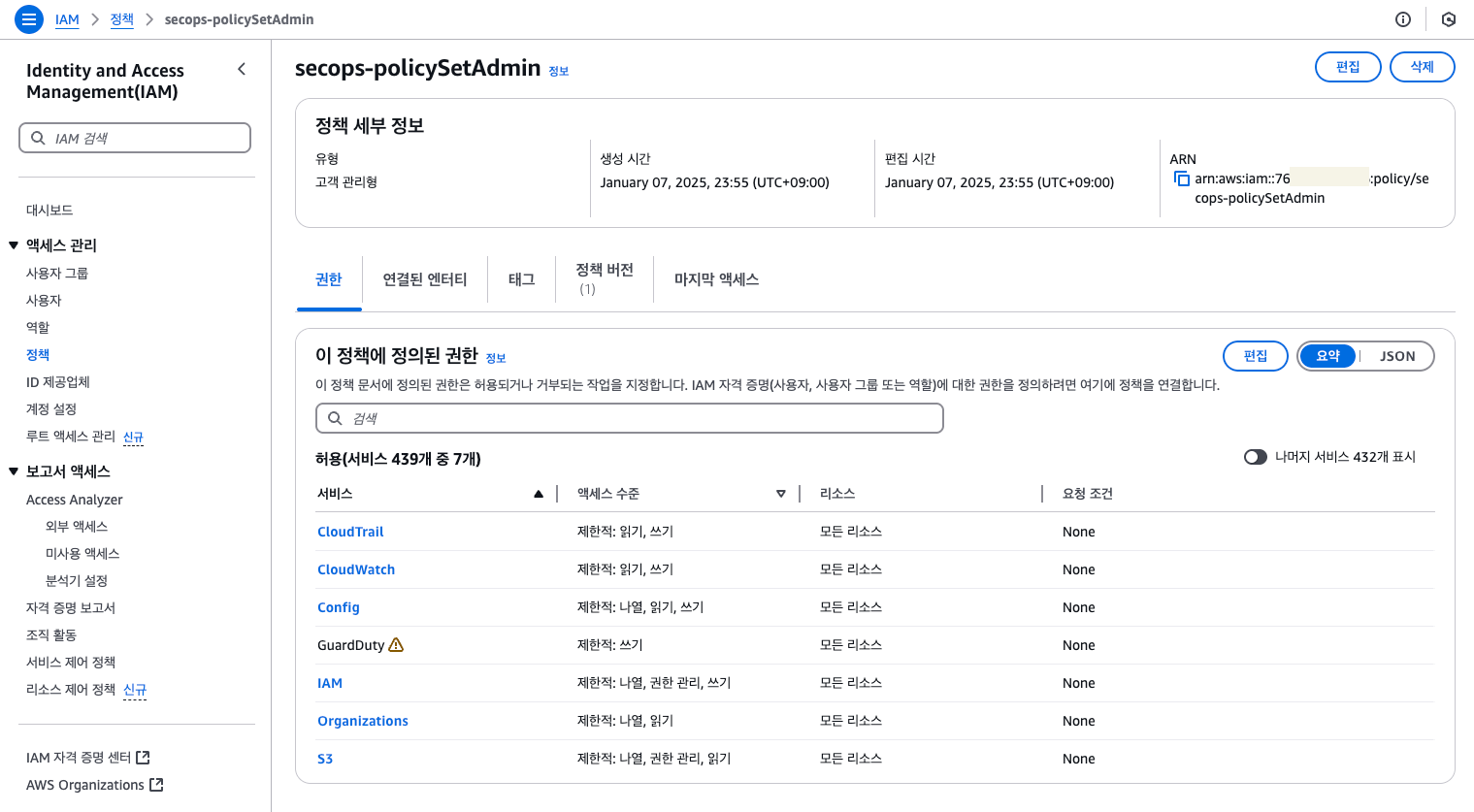Image resolution: width=1474 pixels, height=812 pixels.
Task: Open 루트 액세스 관리 in sidebar
Action: tap(71, 437)
